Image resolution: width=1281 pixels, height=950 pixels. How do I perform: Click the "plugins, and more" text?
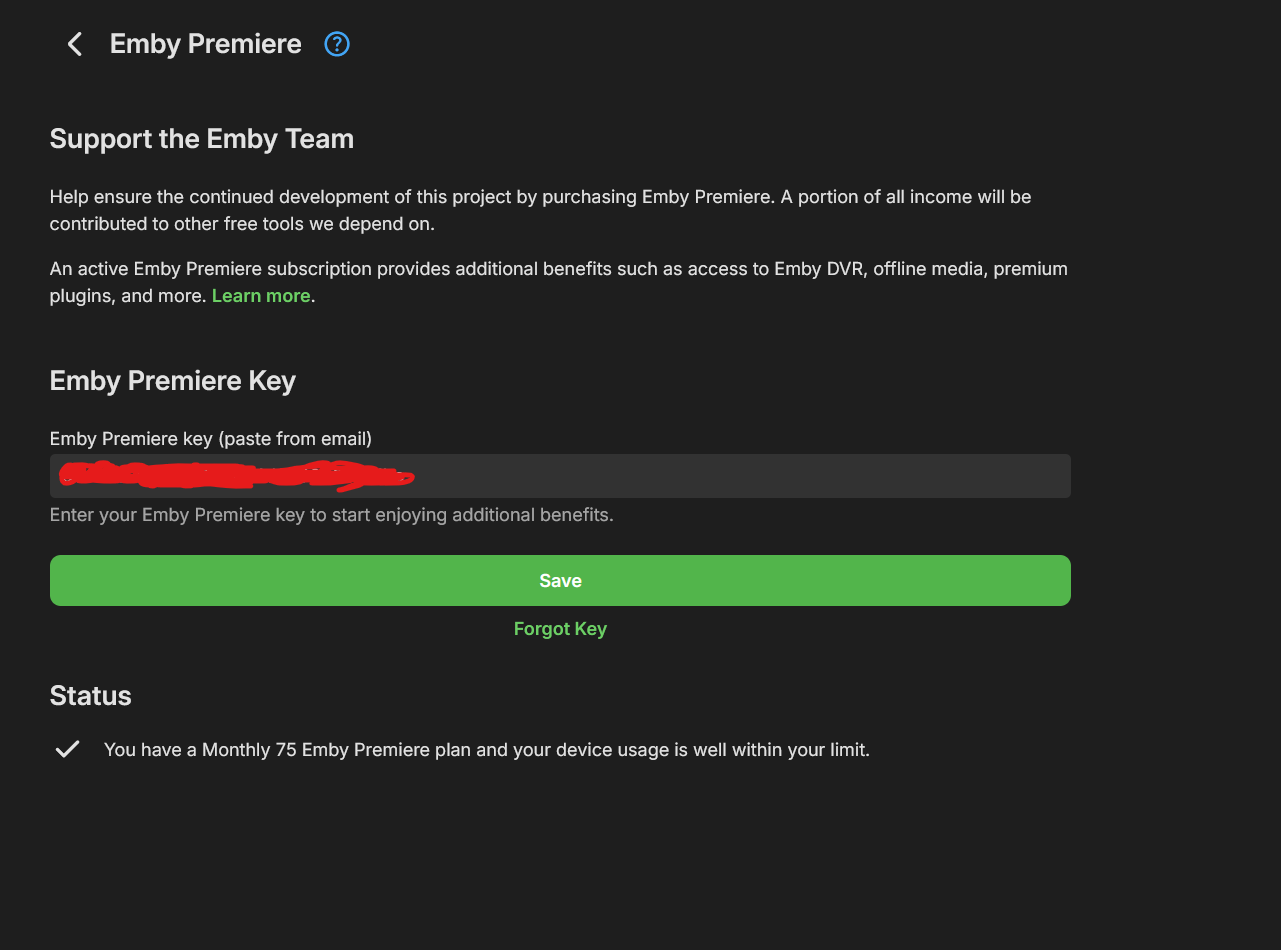128,296
